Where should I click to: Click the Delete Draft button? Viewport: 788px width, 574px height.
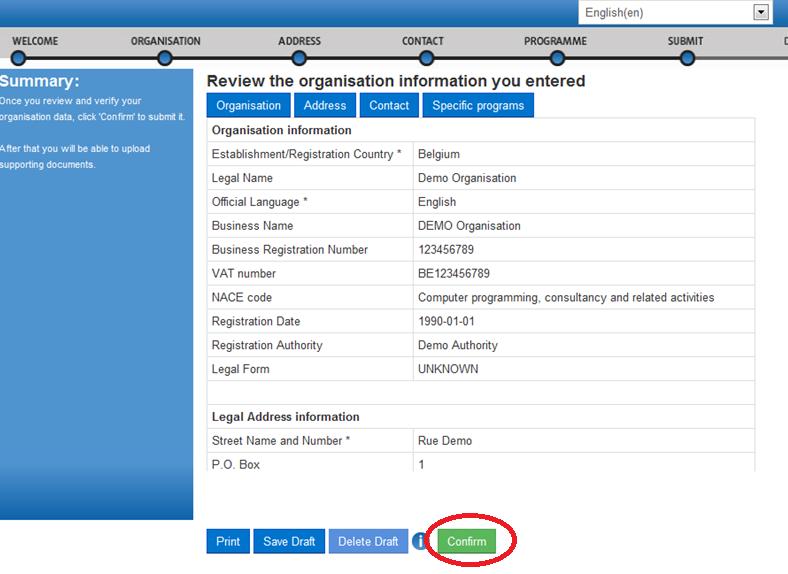pyautogui.click(x=368, y=541)
